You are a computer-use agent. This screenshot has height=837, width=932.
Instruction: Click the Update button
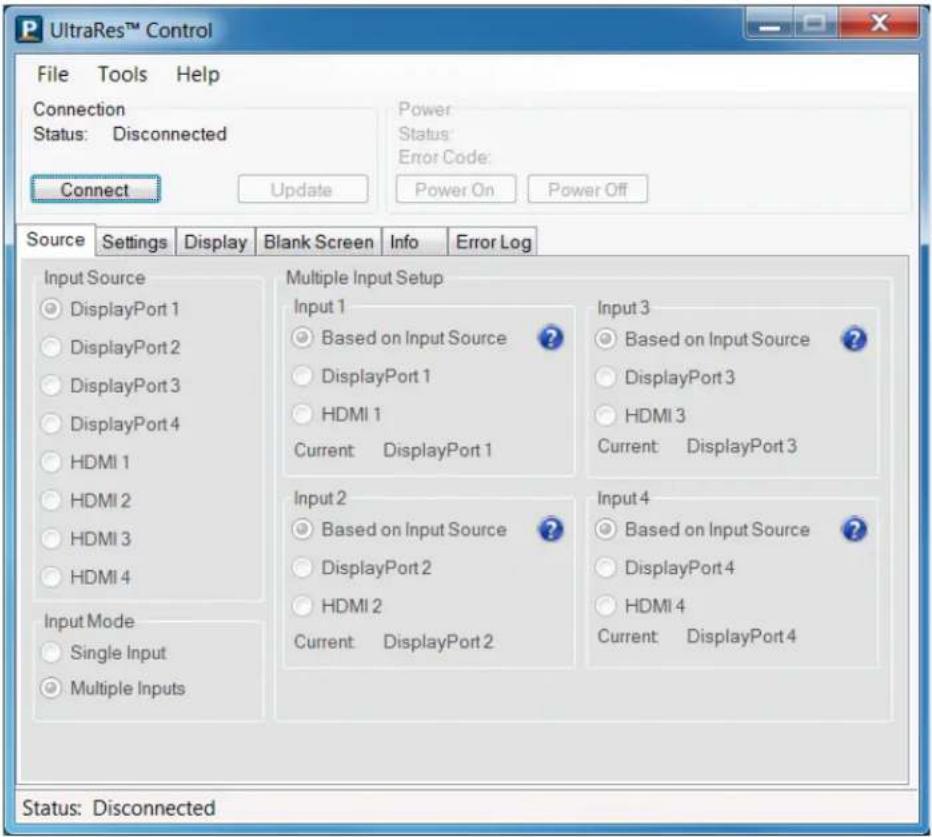303,190
